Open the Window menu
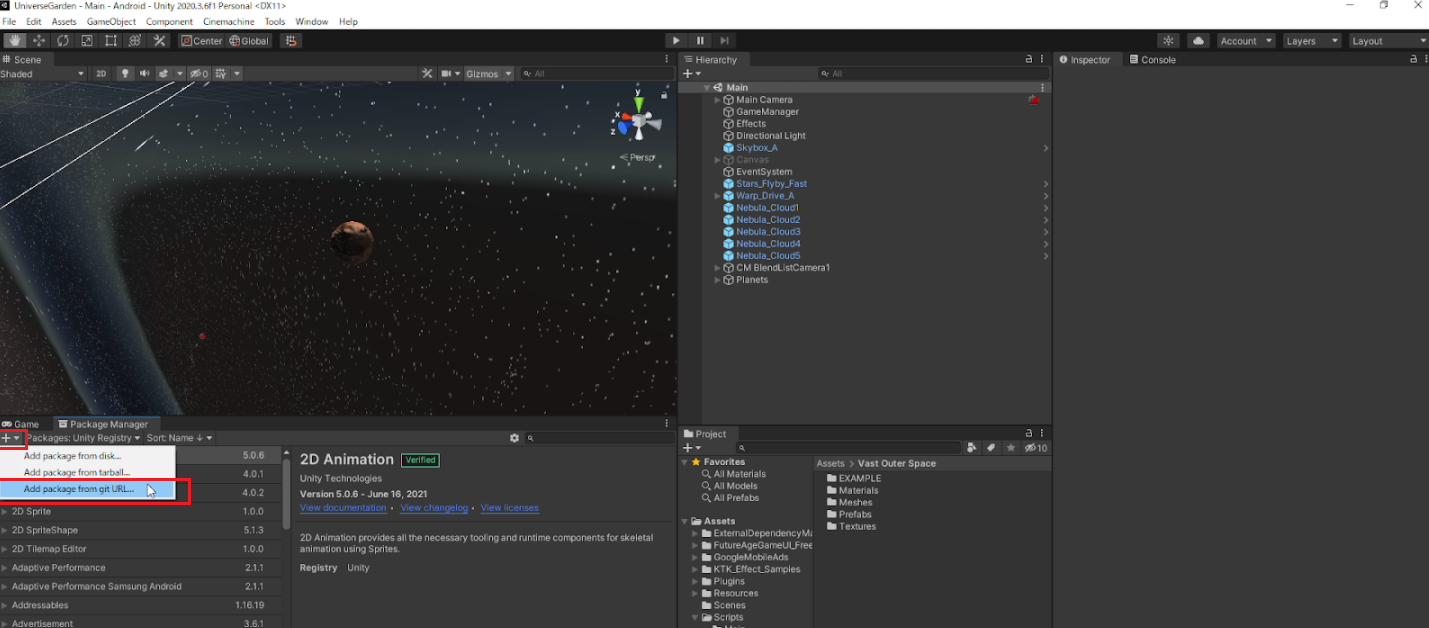Viewport: 1429px width, 628px height. click(x=312, y=22)
